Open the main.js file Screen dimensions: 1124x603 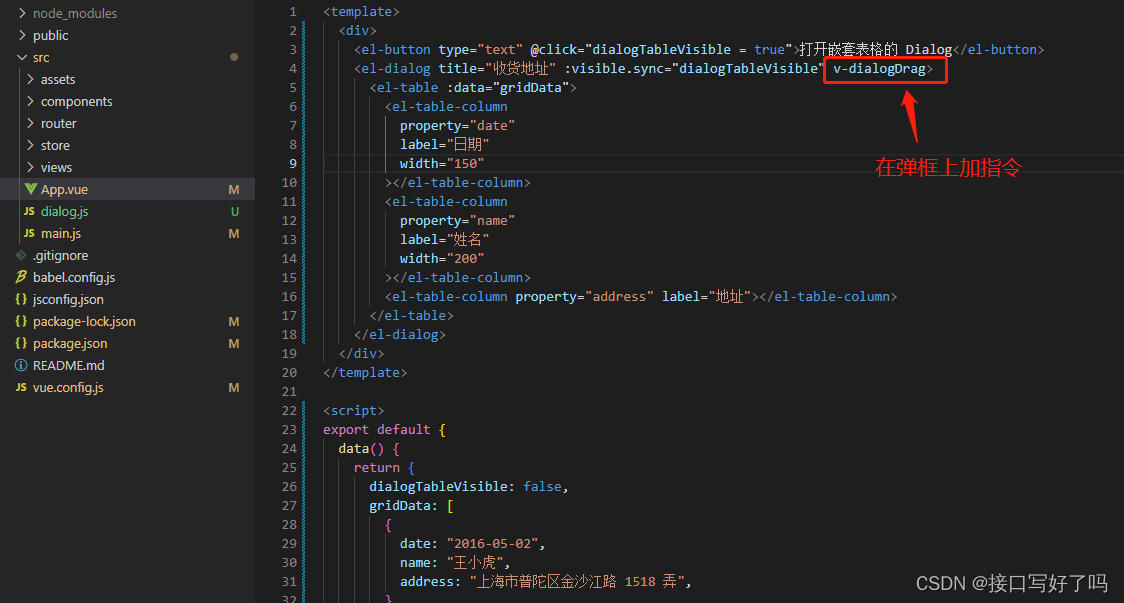pyautogui.click(x=61, y=234)
